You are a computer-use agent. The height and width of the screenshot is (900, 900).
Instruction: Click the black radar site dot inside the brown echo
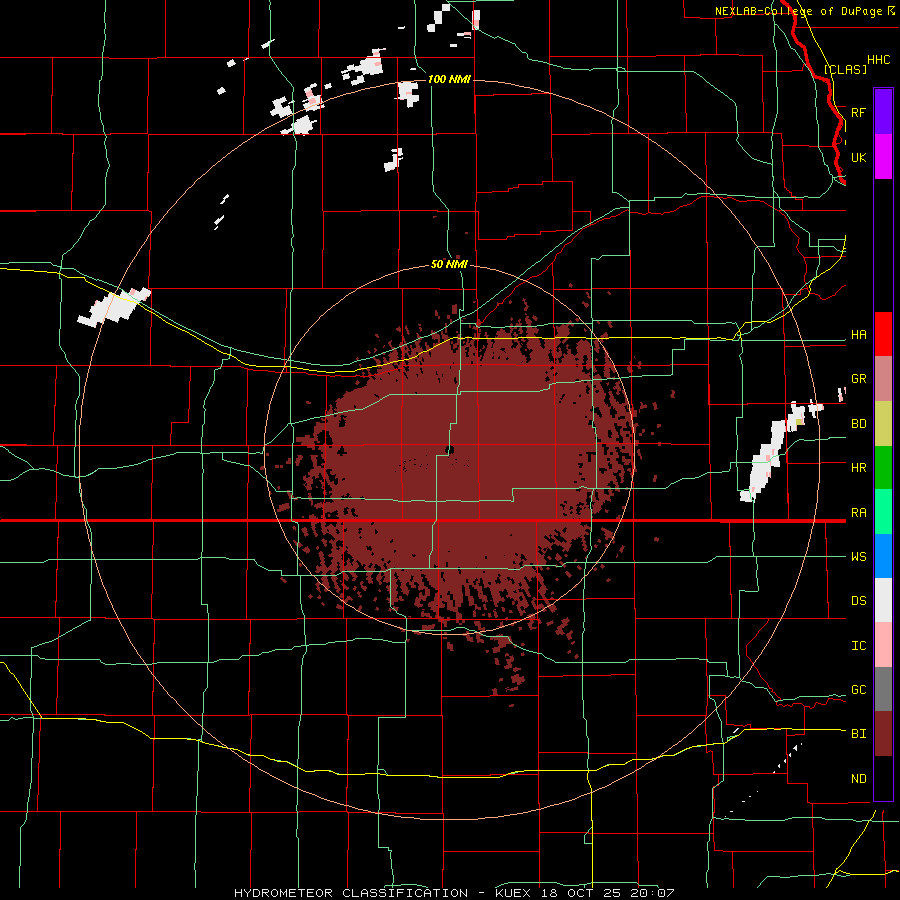pos(449,449)
